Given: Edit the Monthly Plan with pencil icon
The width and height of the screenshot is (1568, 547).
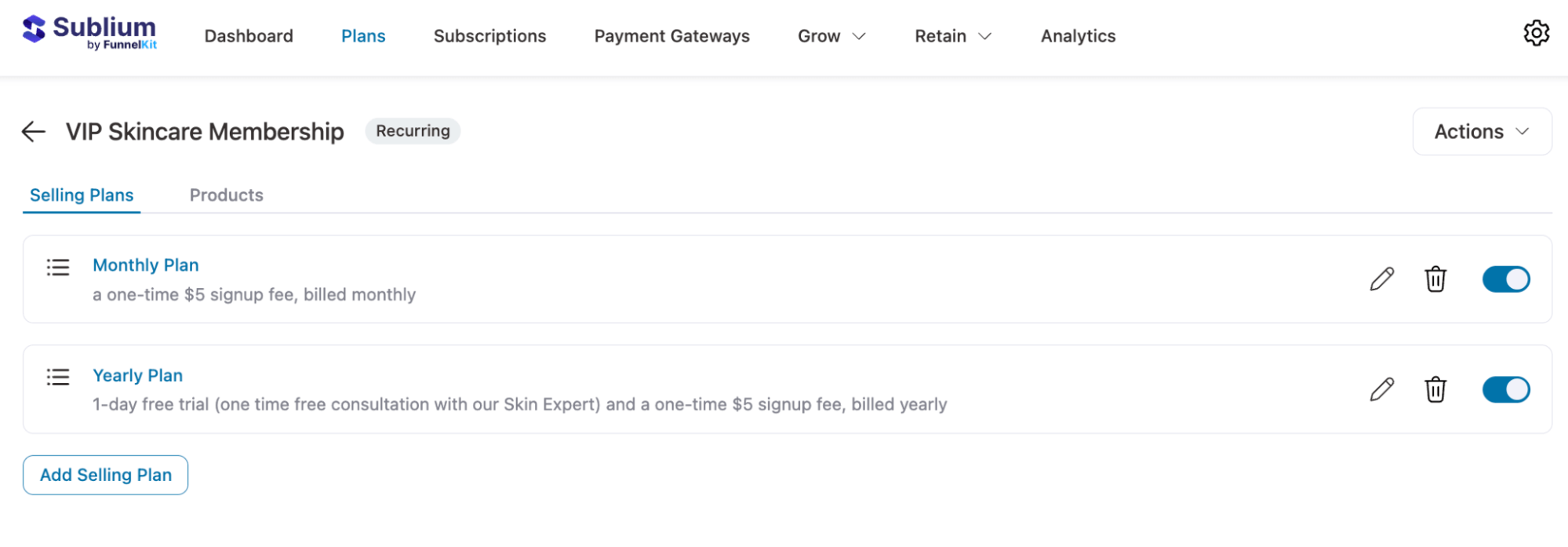Looking at the screenshot, I should (x=1382, y=279).
